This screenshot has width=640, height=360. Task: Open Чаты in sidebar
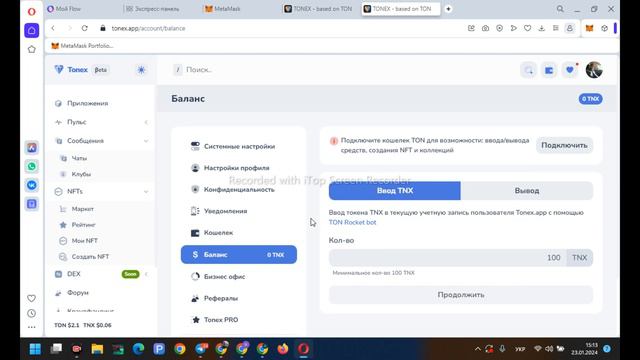click(79, 158)
